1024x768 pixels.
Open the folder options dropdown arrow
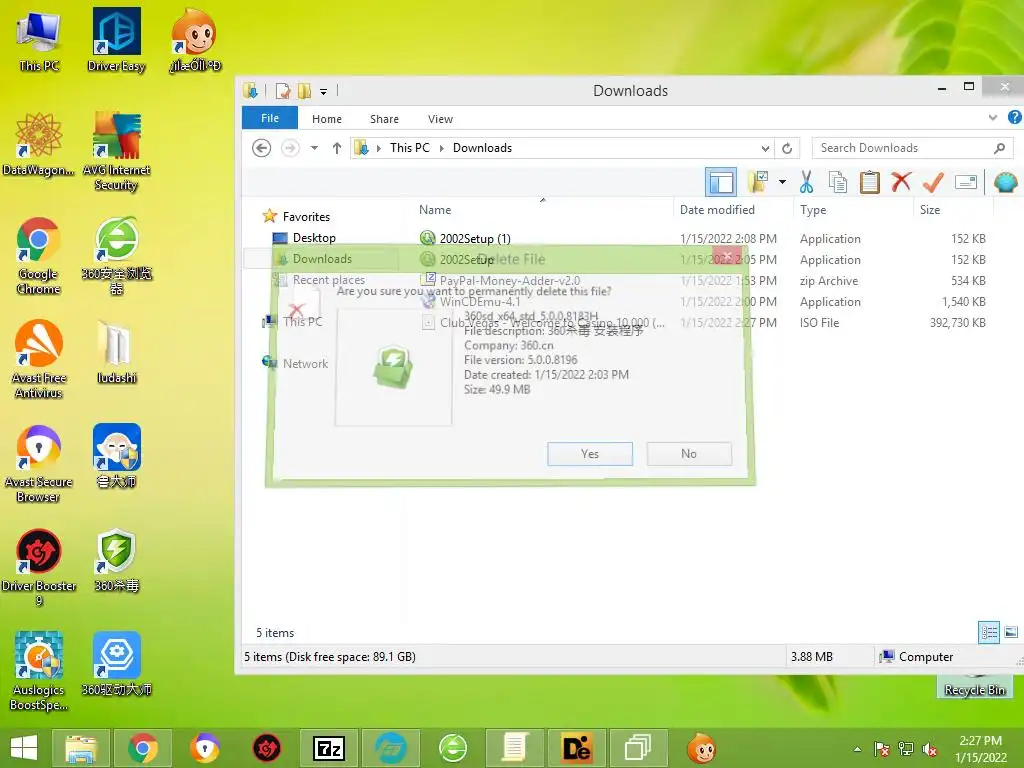[x=782, y=182]
